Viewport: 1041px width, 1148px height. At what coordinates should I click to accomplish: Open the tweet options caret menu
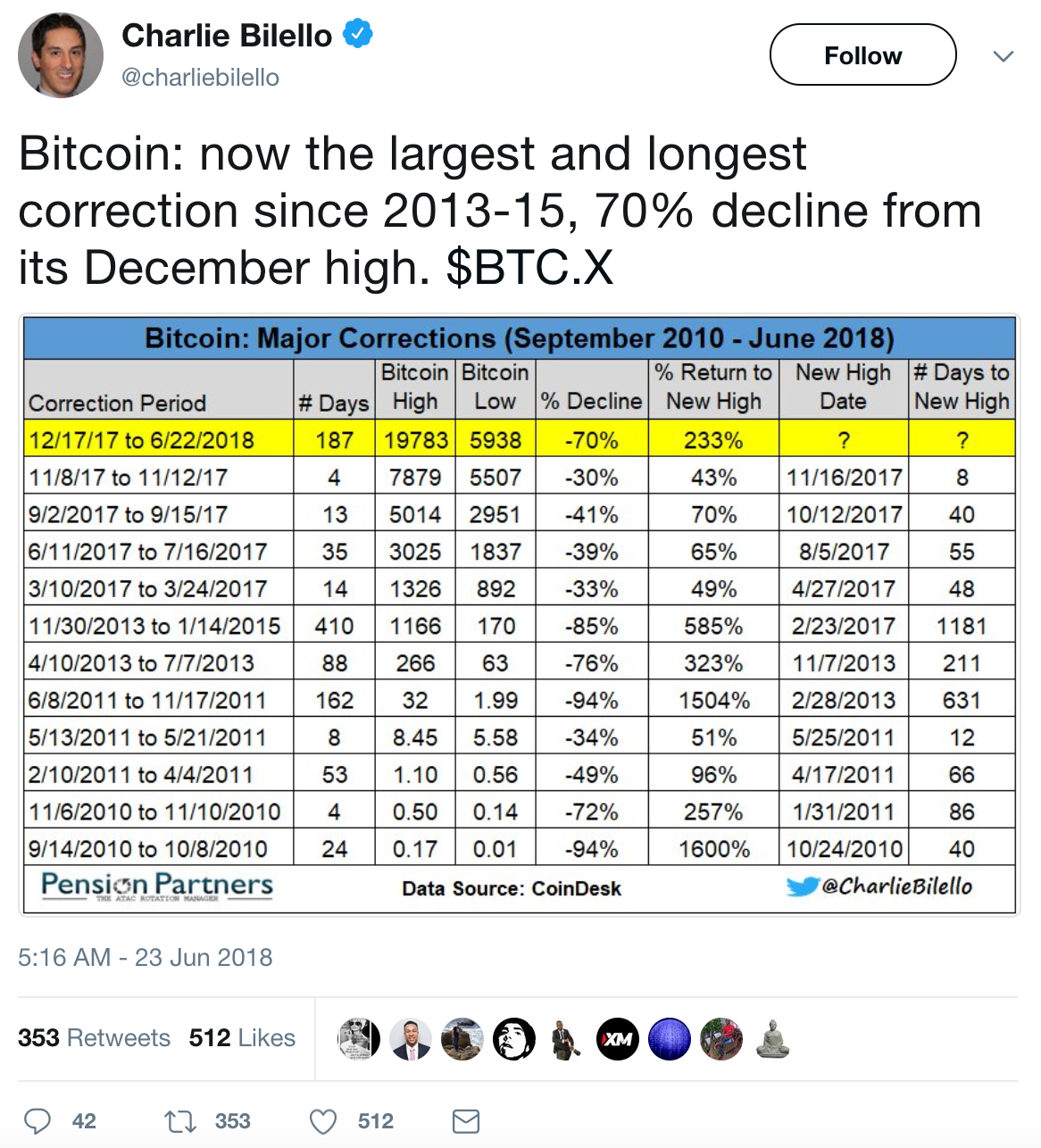[1002, 54]
